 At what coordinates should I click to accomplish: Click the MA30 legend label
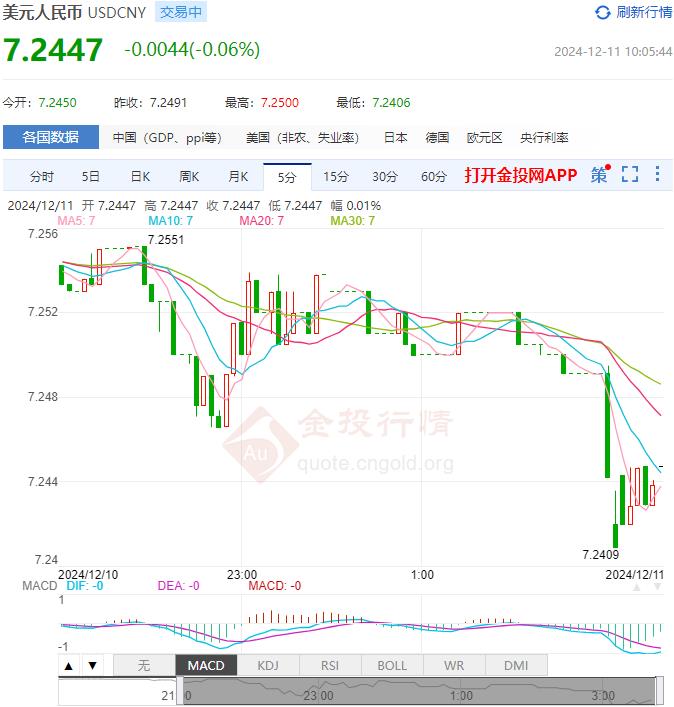pos(353,220)
